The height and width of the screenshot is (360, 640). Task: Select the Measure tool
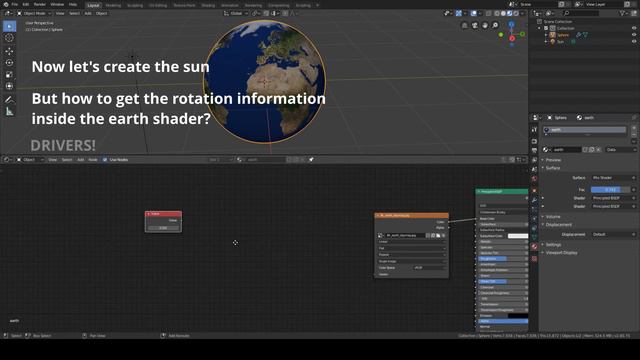9,111
